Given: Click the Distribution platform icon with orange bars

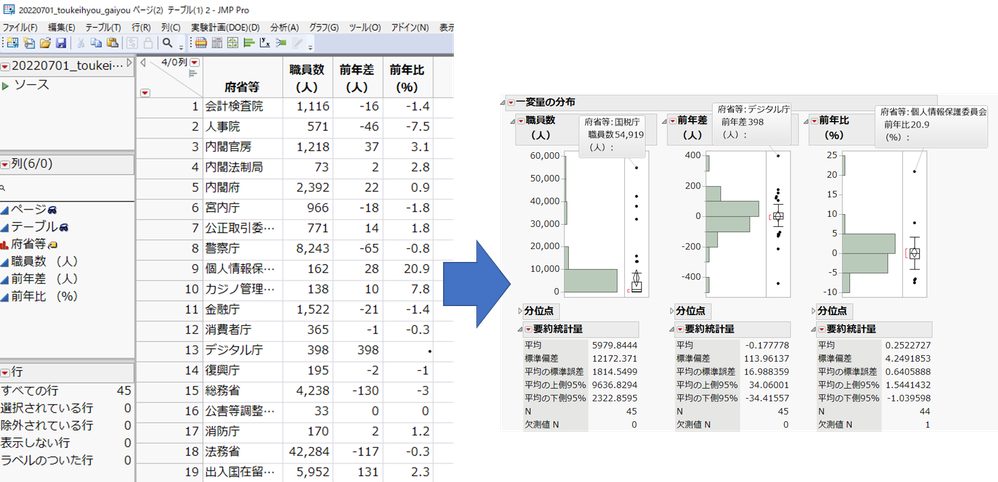Looking at the screenshot, I should [x=201, y=43].
